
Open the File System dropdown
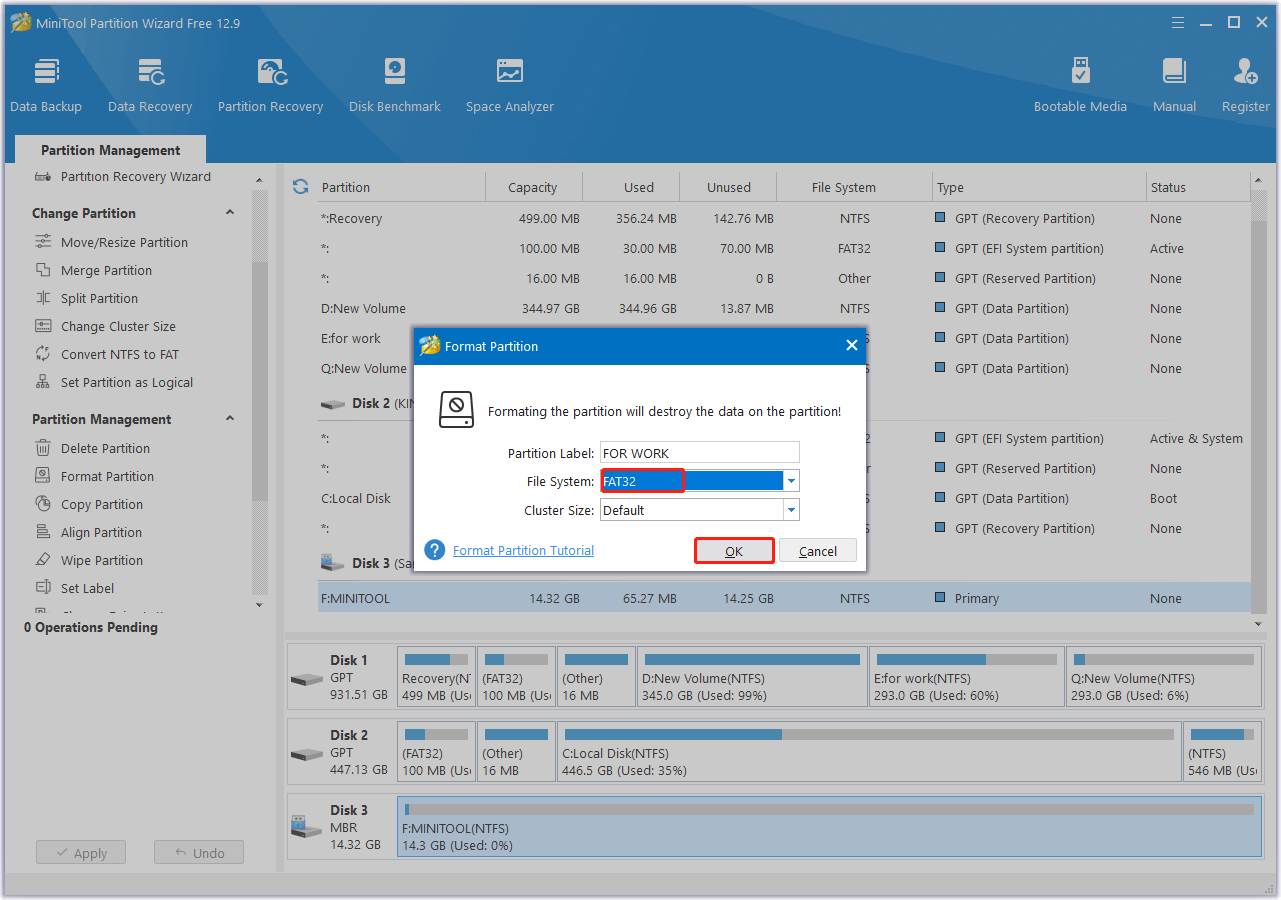pos(790,480)
